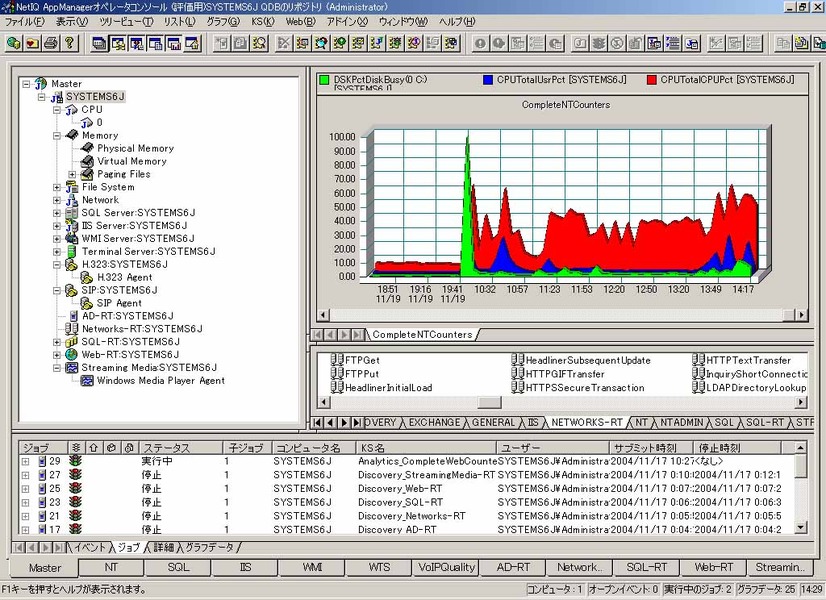This screenshot has width=826, height=600.
Task: Select the HTTPGIFTransfer script icon
Action: click(x=517, y=373)
